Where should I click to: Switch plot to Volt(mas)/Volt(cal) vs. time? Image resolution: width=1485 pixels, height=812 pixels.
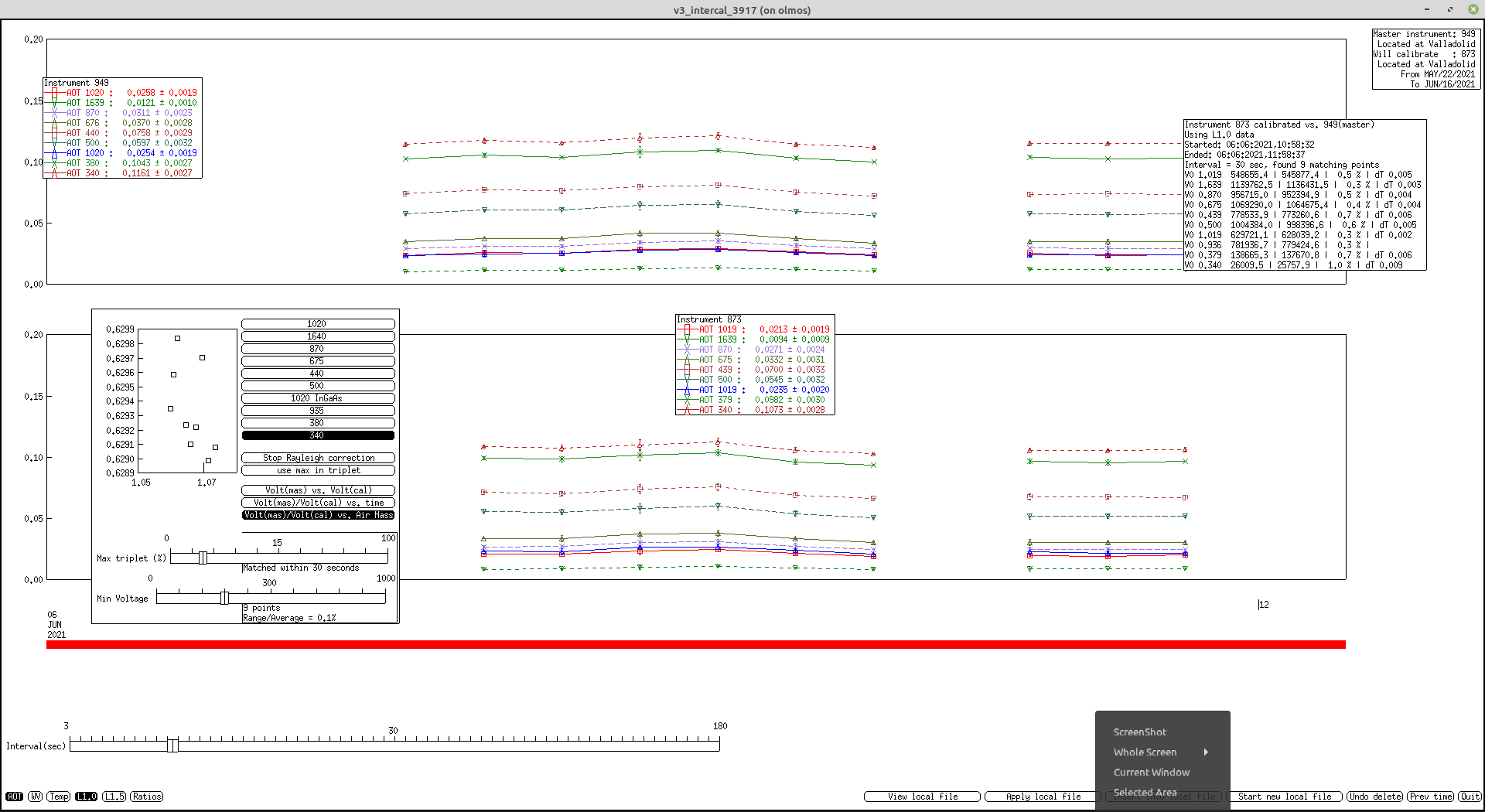click(x=318, y=503)
